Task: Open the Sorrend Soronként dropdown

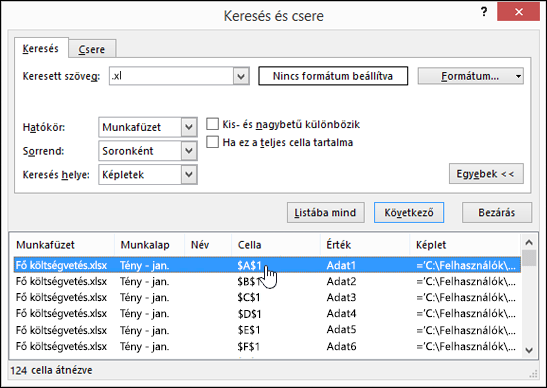Action: [x=189, y=151]
